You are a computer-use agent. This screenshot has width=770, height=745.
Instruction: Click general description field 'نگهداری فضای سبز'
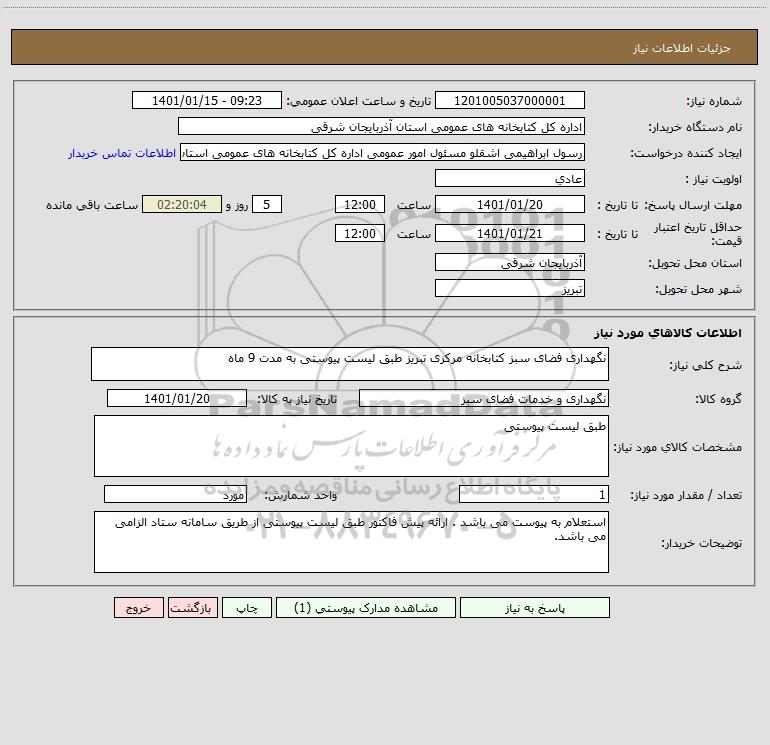(x=350, y=364)
